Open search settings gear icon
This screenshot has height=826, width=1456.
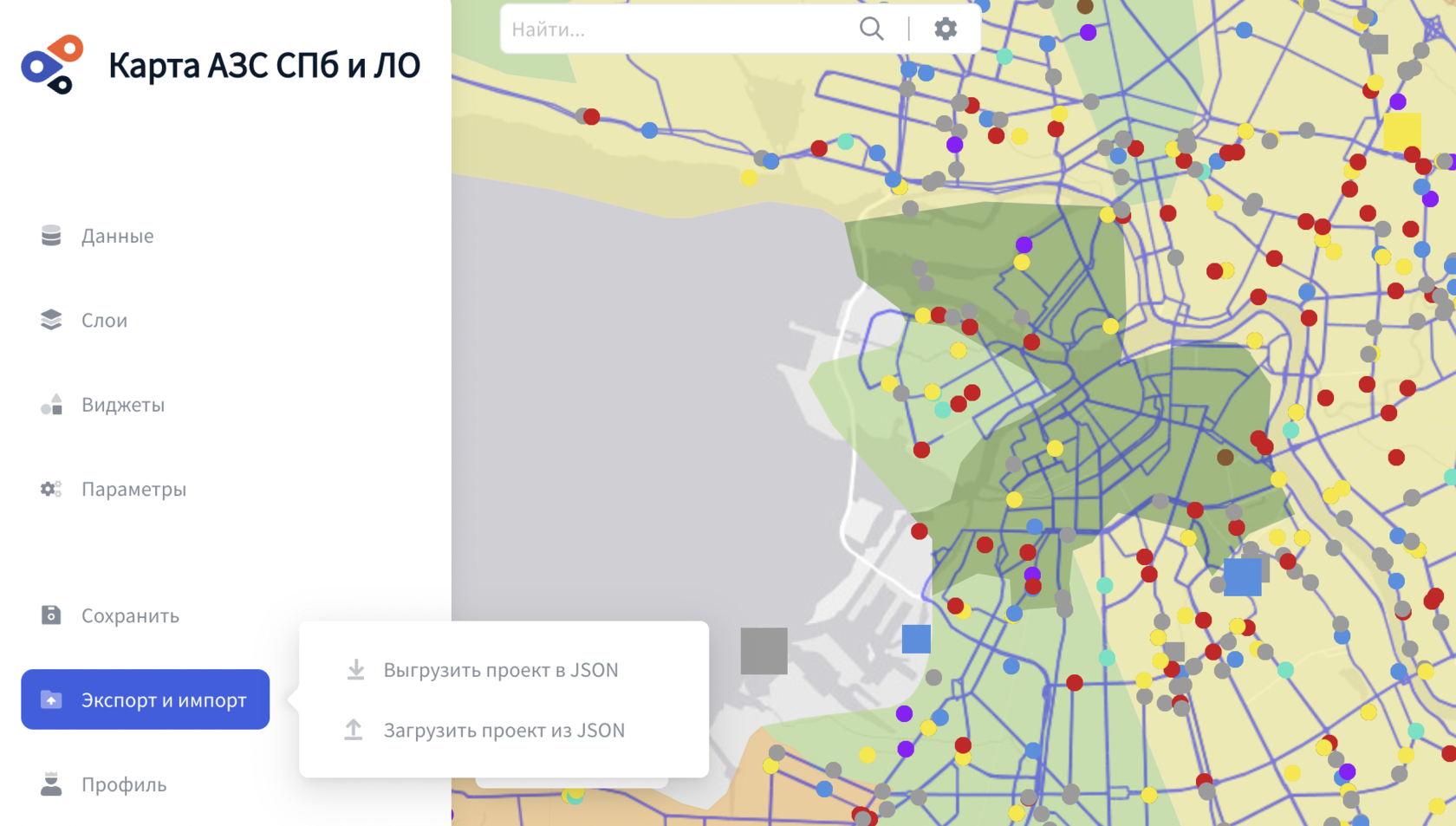(946, 29)
